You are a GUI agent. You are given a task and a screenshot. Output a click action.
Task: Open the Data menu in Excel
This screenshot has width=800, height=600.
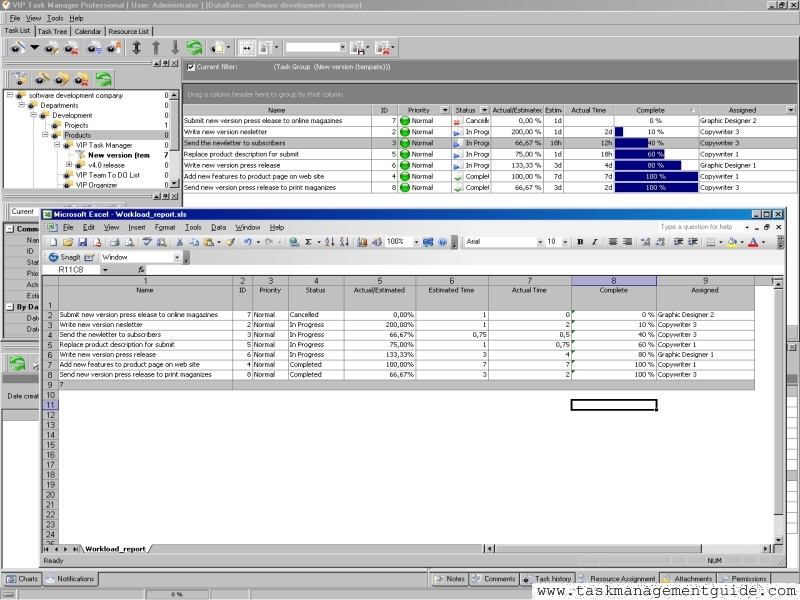point(218,228)
